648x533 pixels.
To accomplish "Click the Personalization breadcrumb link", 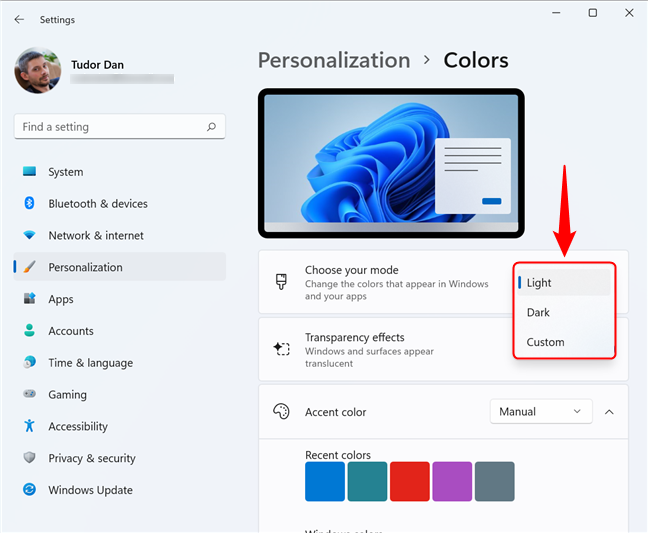I will [334, 60].
